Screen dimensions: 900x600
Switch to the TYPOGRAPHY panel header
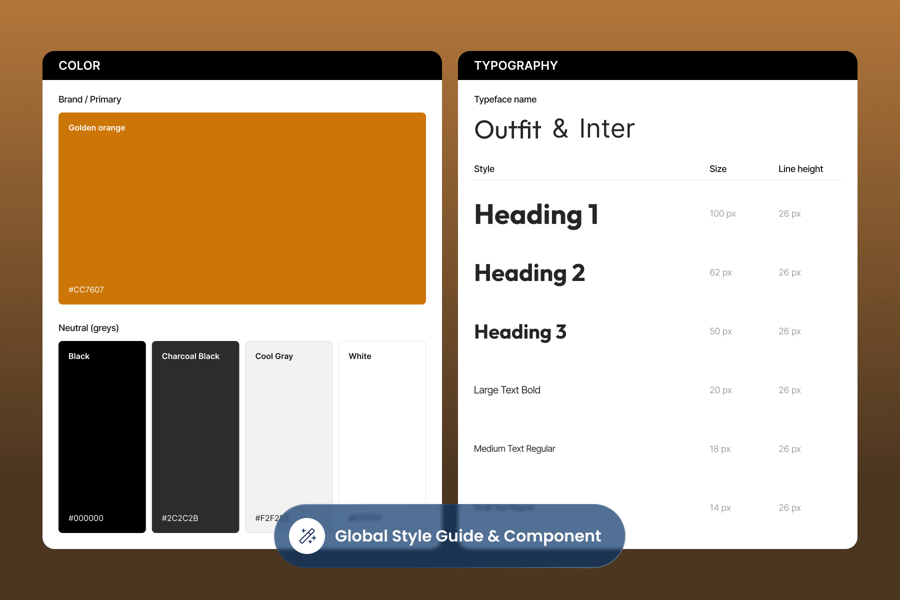(516, 66)
